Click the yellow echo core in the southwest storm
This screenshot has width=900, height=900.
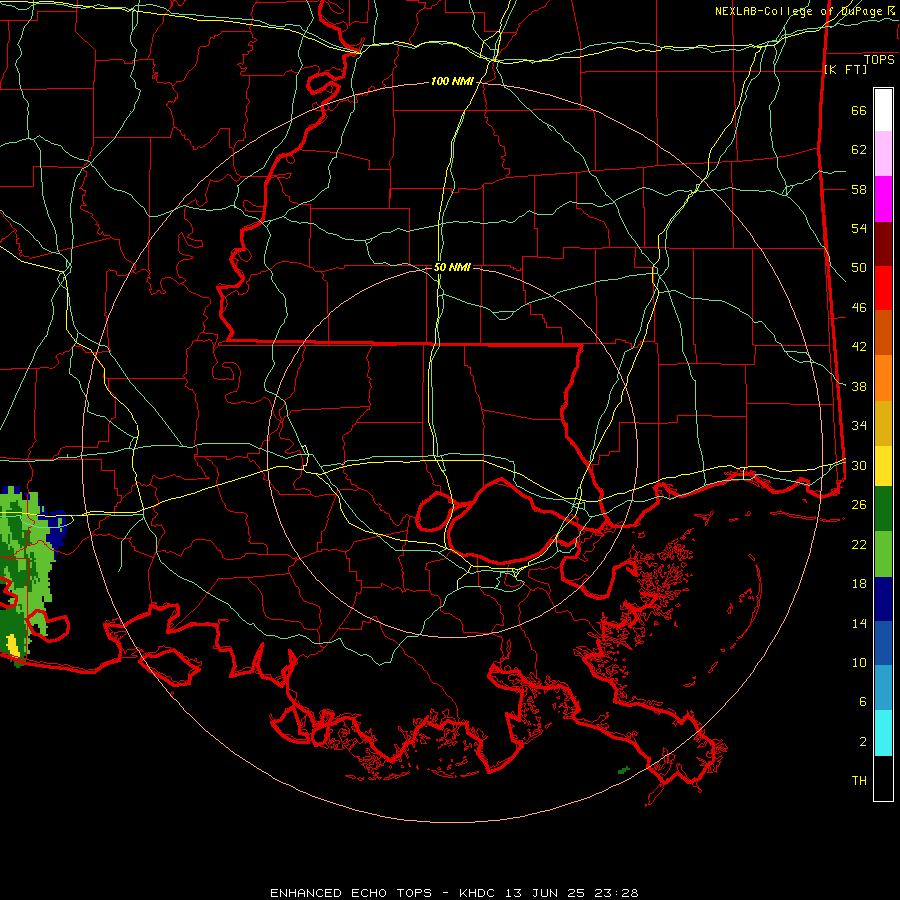[x=13, y=645]
